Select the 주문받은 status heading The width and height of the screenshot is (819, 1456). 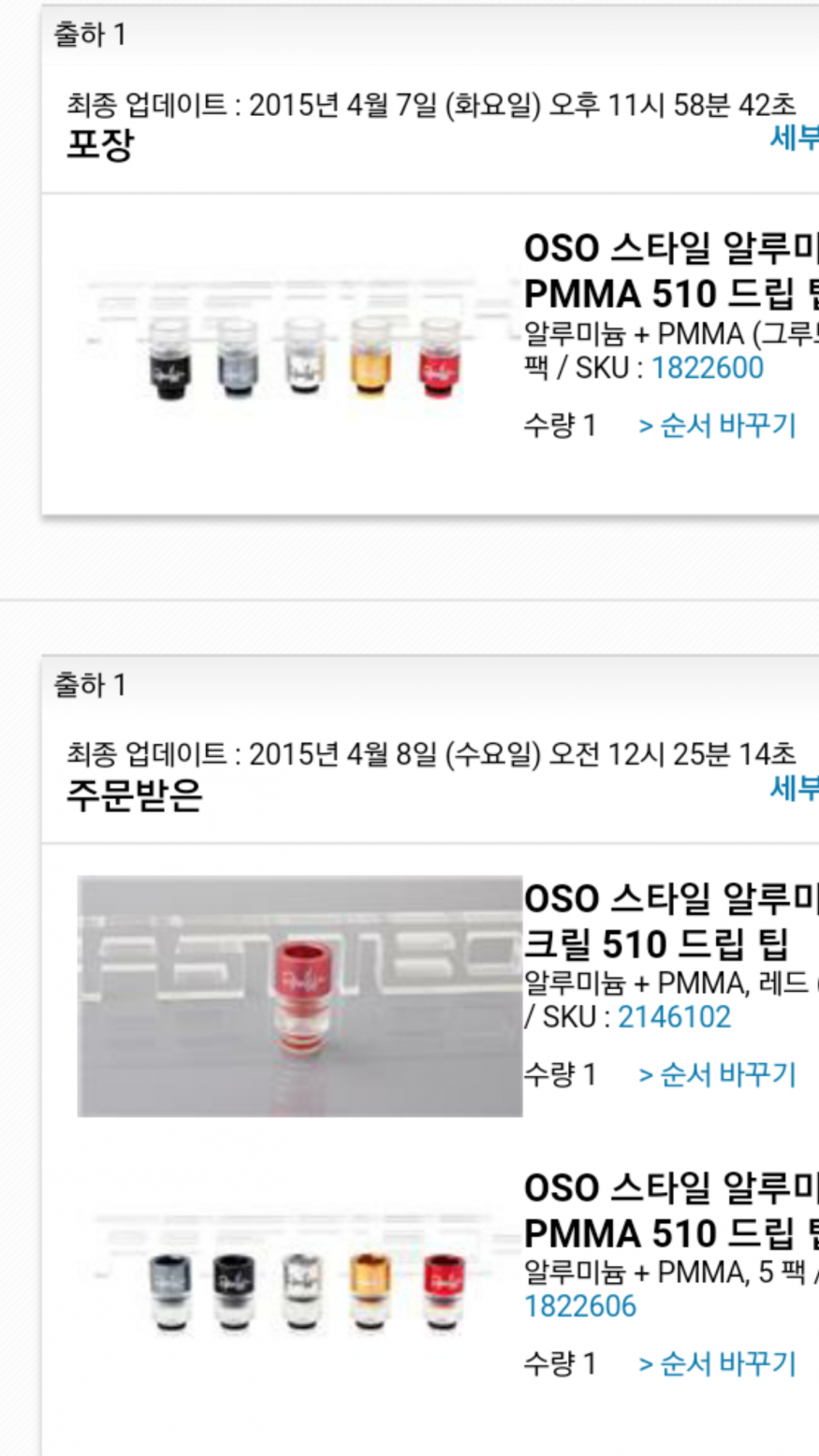click(135, 795)
